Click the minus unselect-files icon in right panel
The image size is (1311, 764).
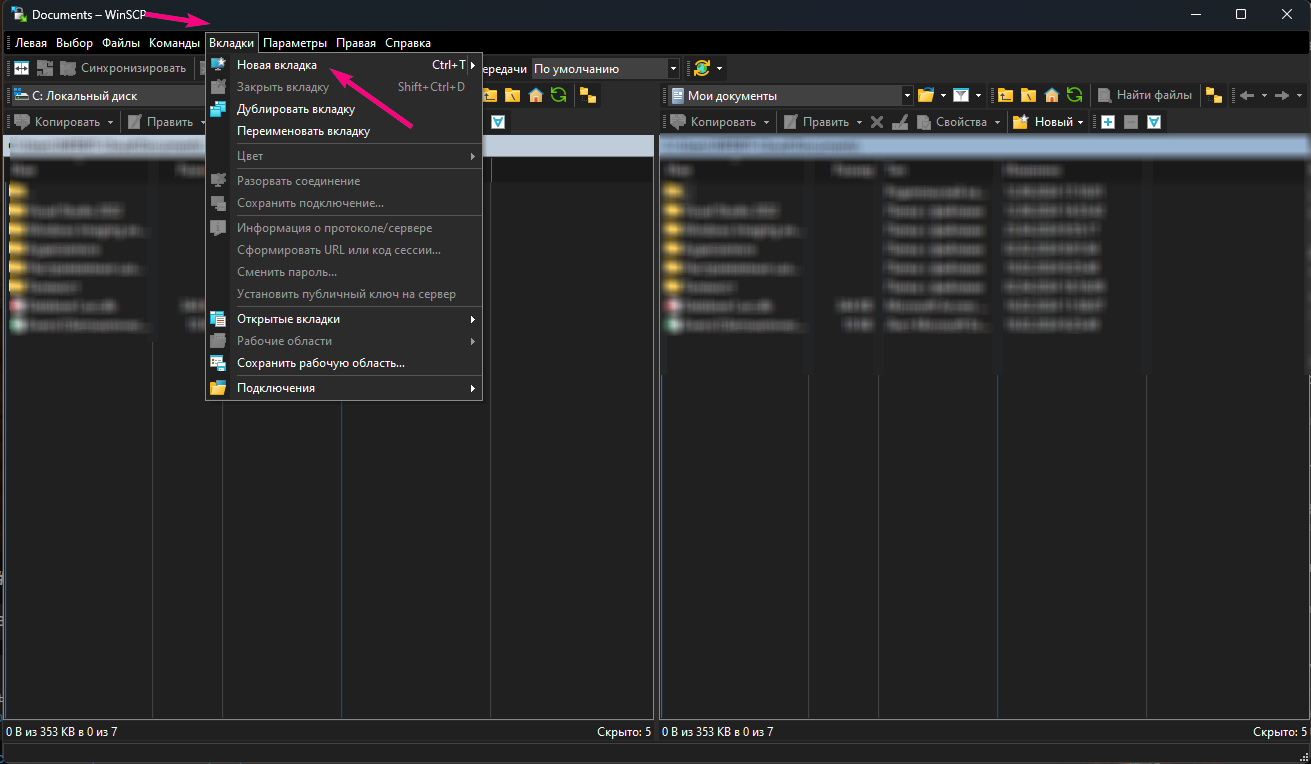pyautogui.click(x=1131, y=122)
